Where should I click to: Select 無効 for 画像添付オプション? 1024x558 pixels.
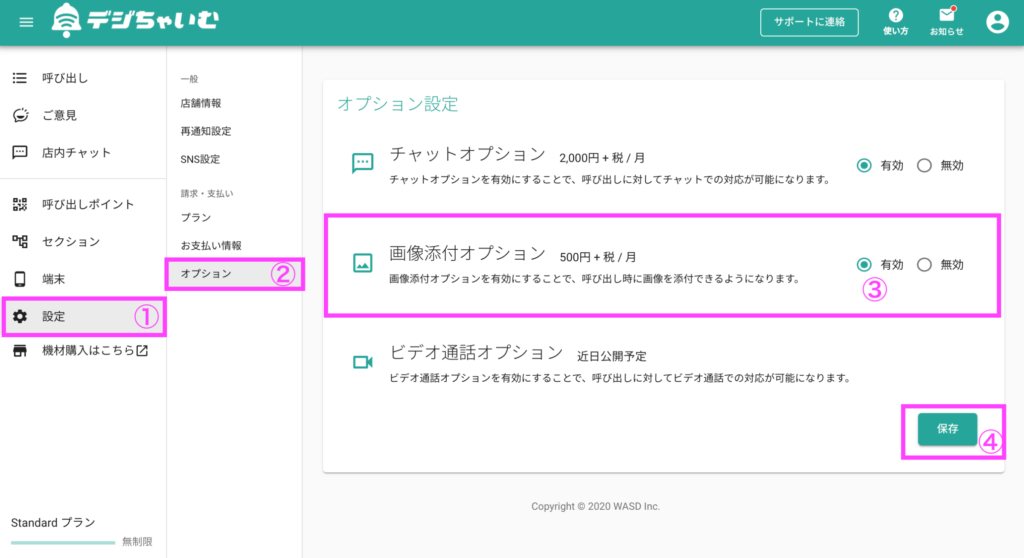[x=924, y=265]
